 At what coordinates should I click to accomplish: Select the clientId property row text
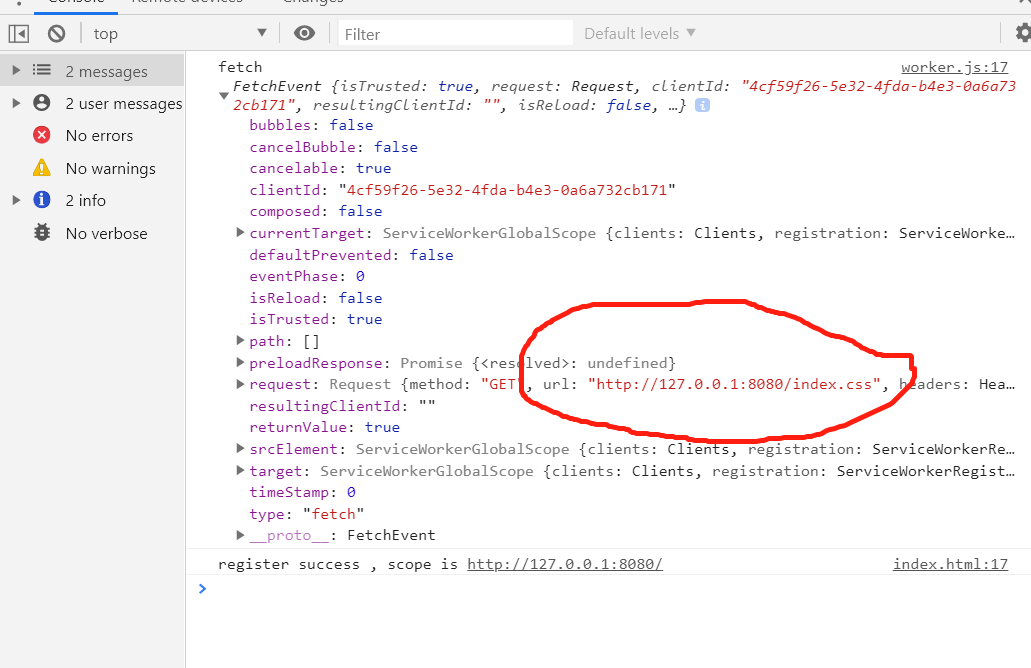point(462,190)
